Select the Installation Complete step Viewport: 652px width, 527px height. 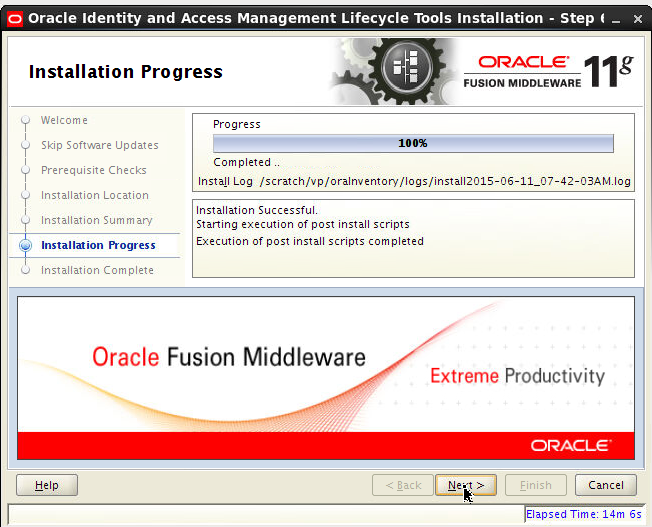point(97,270)
